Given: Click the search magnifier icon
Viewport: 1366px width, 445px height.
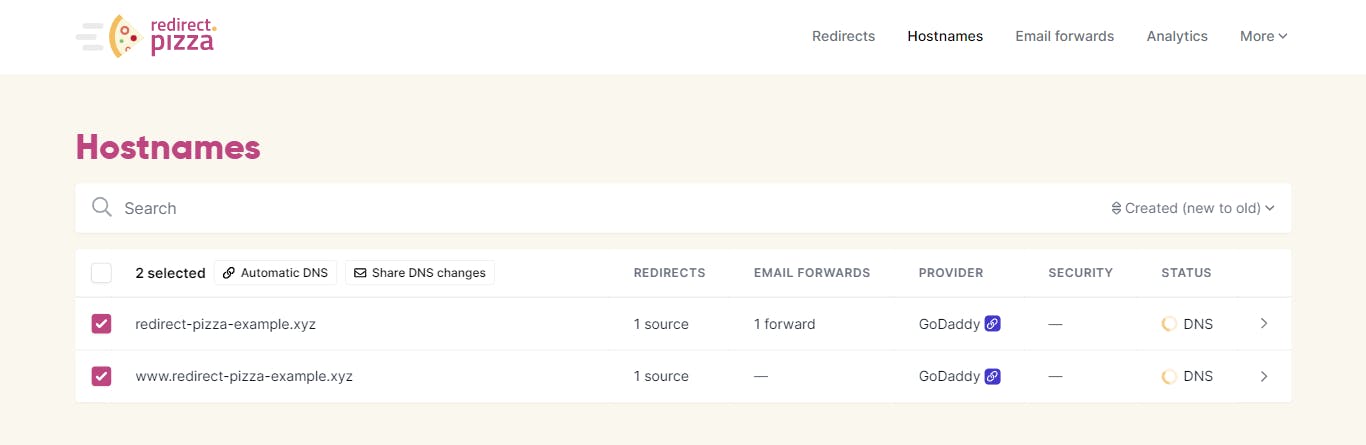Looking at the screenshot, I should click(x=101, y=207).
